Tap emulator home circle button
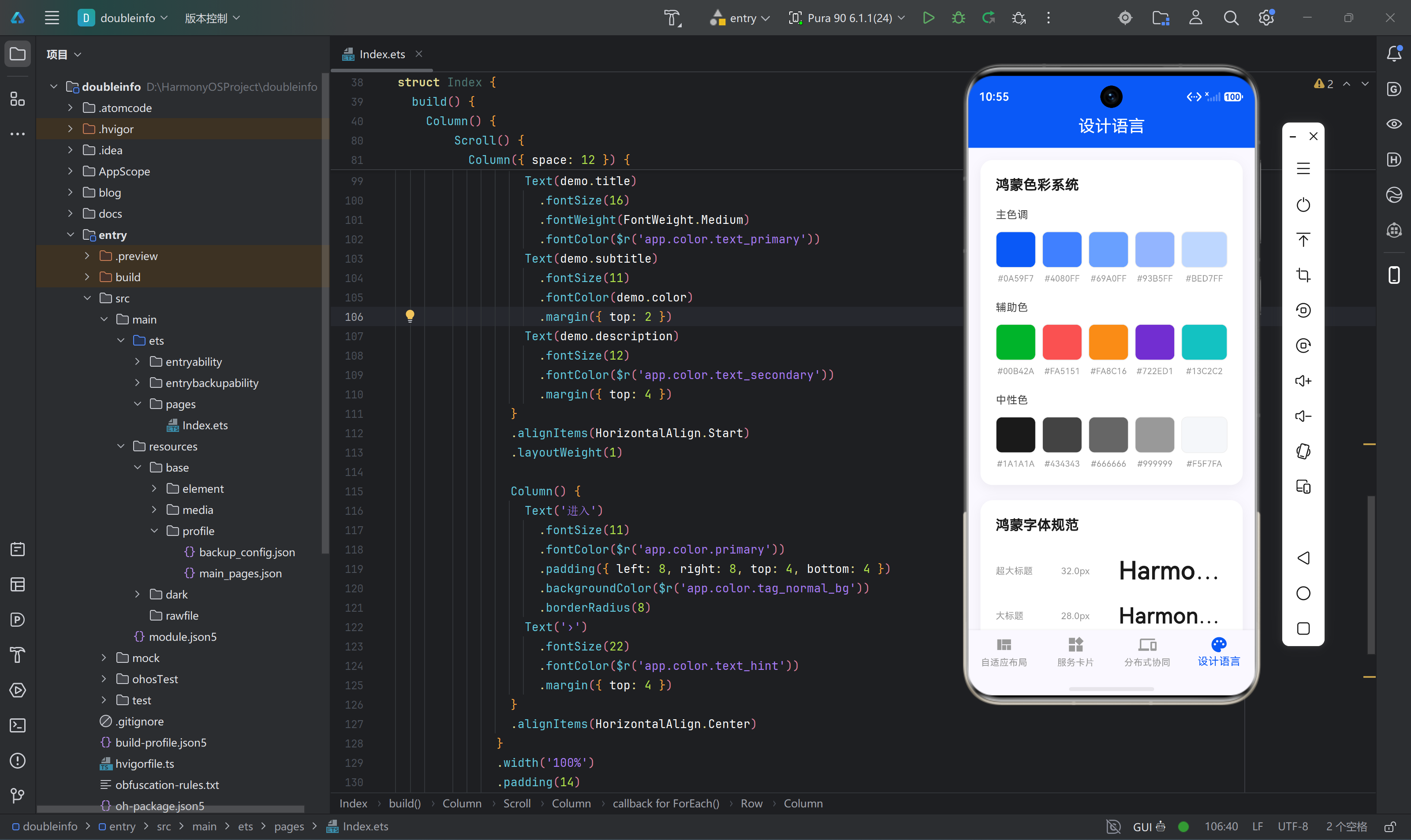The width and height of the screenshot is (1411, 840). 1303,593
